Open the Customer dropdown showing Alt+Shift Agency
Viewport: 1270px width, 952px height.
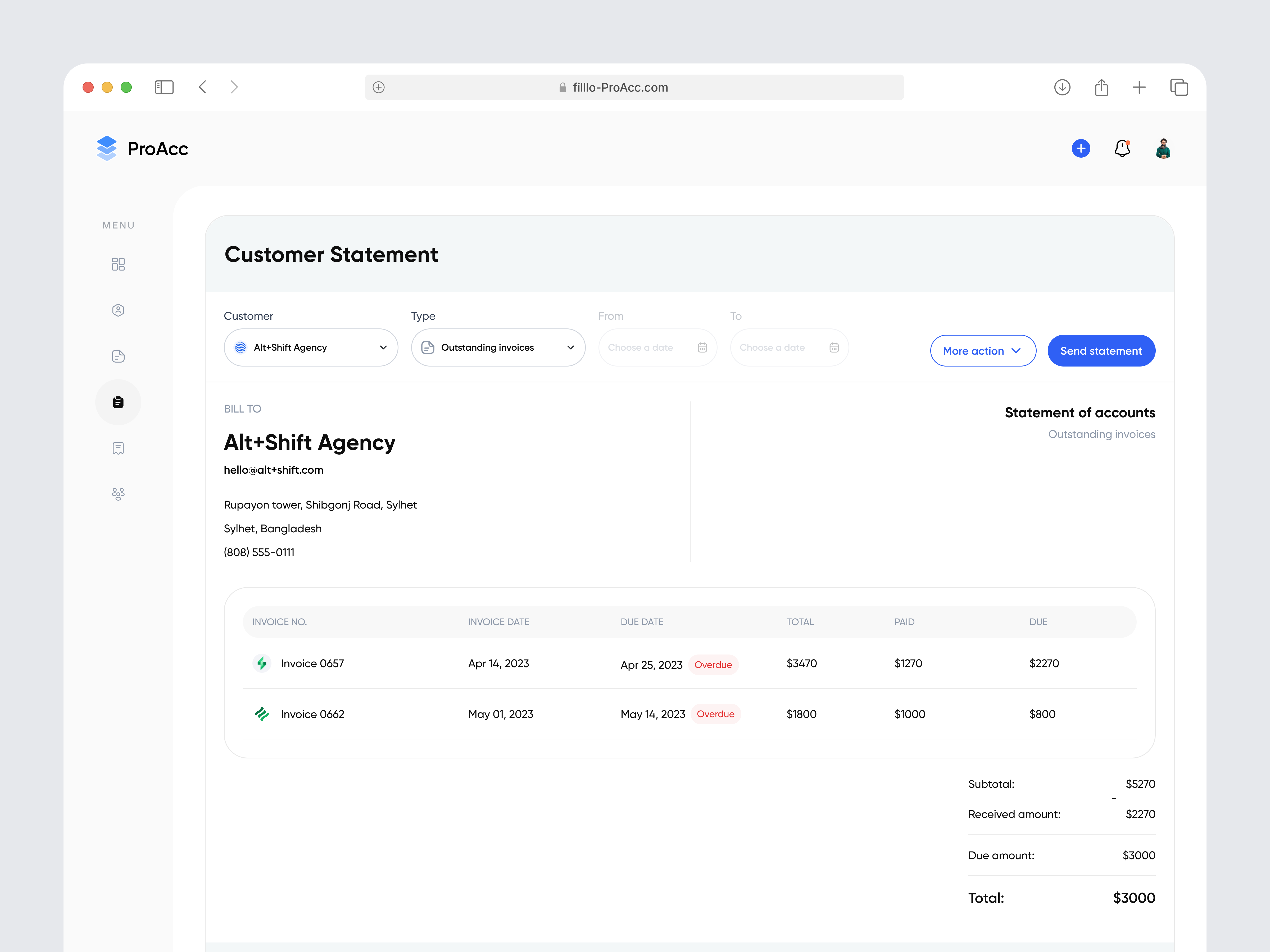point(311,347)
